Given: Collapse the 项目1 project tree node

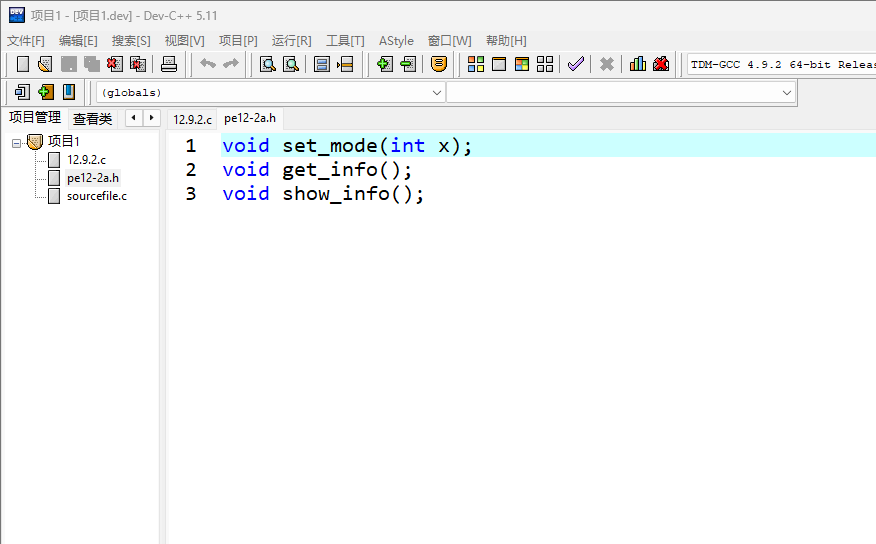Looking at the screenshot, I should 17,144.
